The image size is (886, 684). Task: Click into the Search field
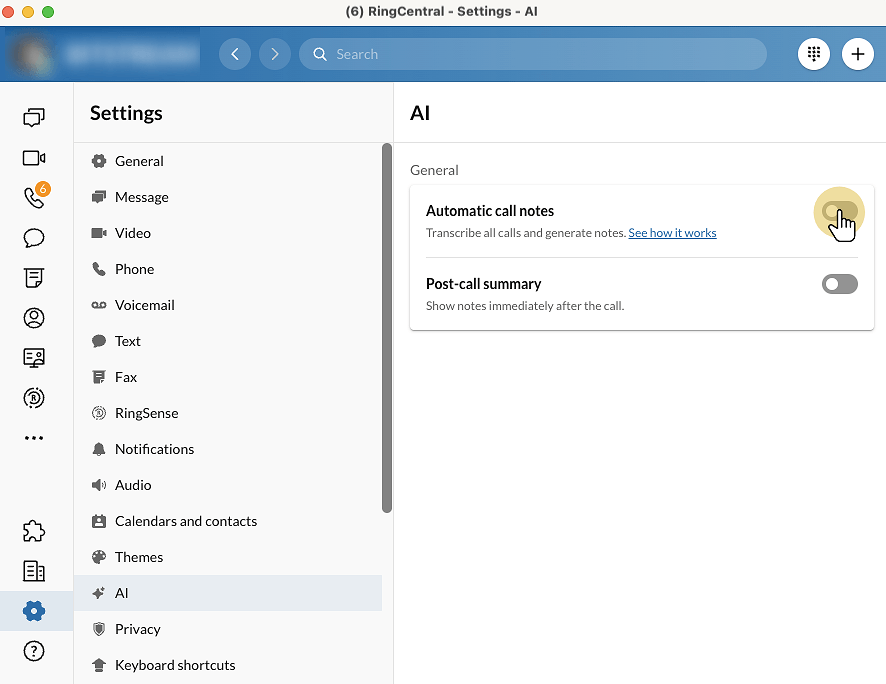(540, 54)
